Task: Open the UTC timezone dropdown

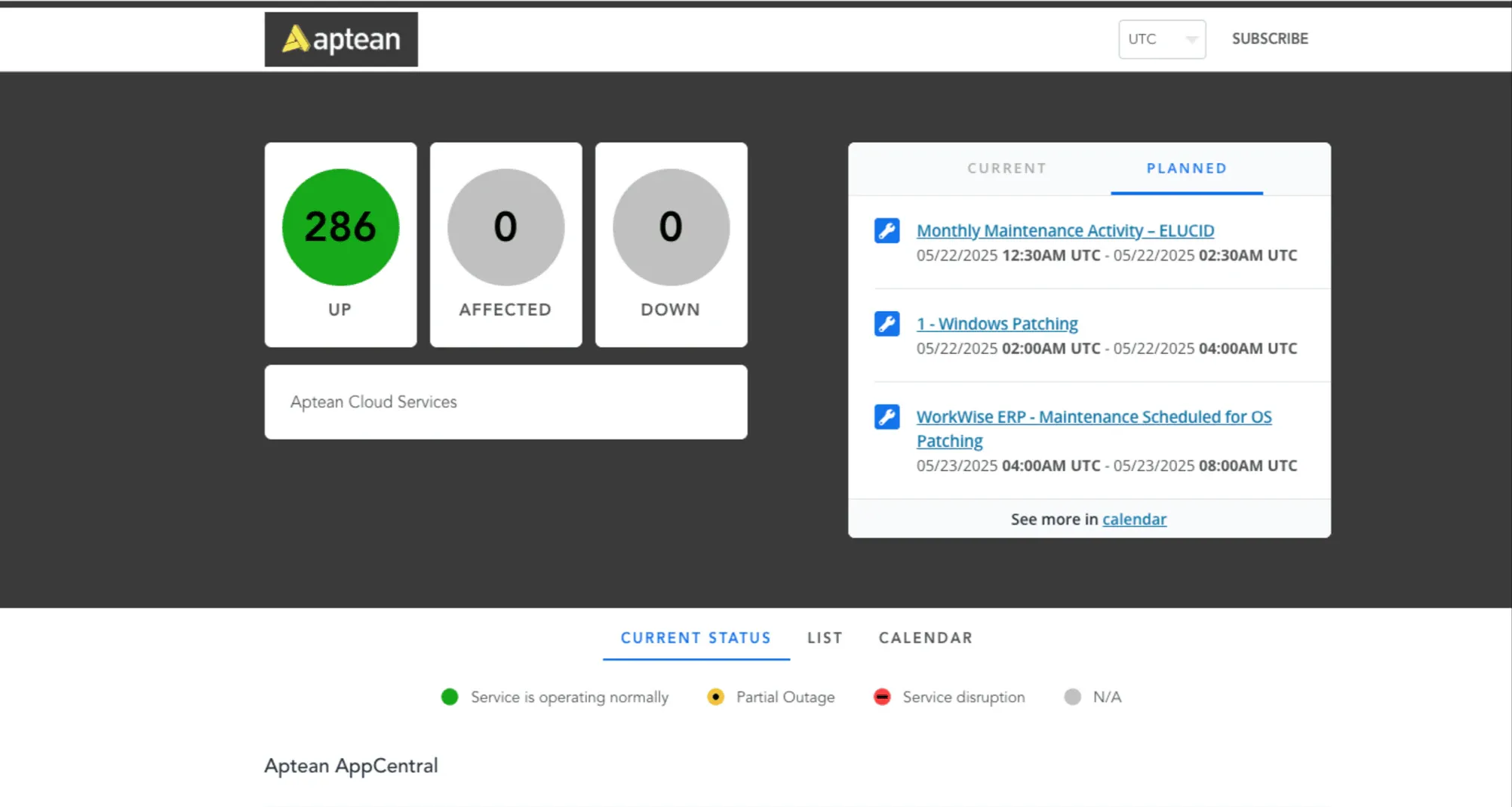Action: pyautogui.click(x=1162, y=39)
